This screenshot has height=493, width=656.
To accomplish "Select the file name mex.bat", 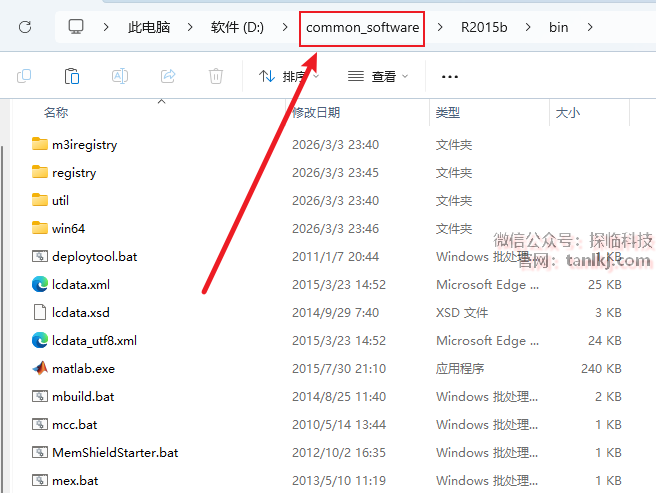I will coord(75,481).
